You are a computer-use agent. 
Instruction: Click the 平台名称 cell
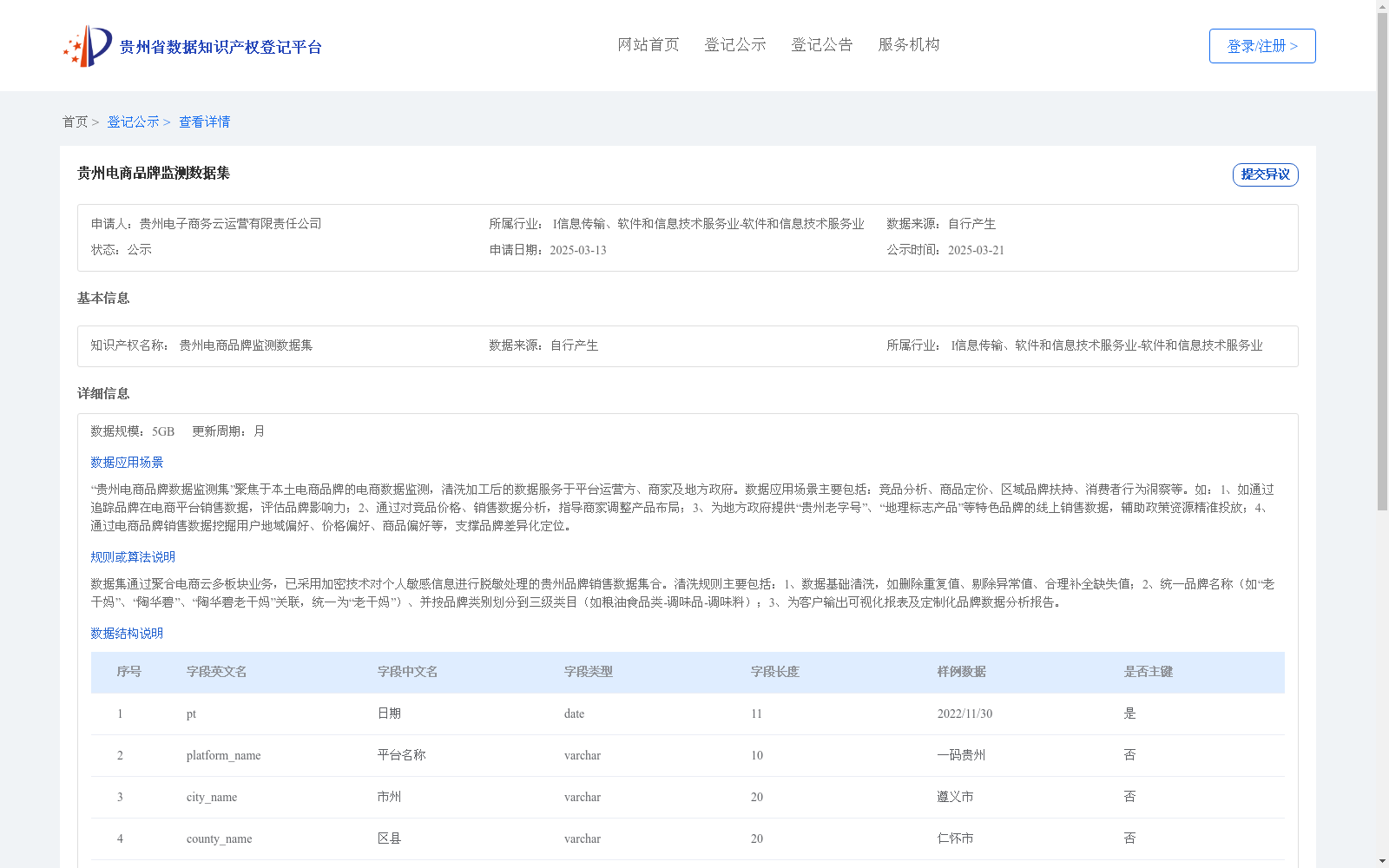402,755
